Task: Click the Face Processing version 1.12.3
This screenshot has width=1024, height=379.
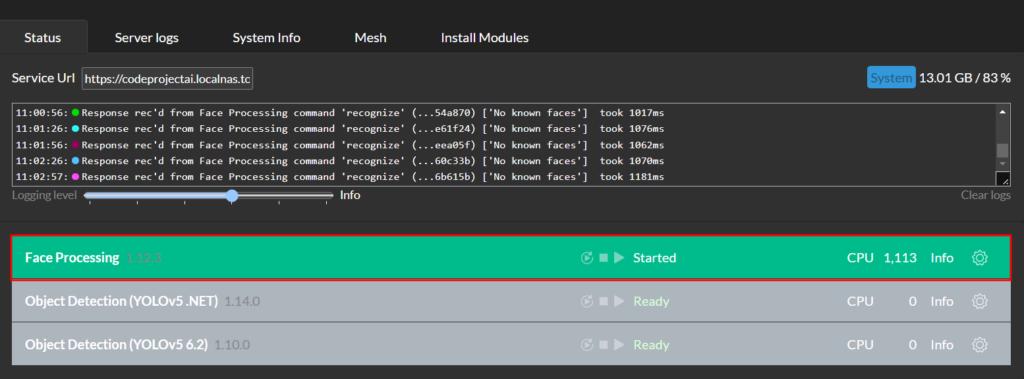Action: [x=144, y=258]
